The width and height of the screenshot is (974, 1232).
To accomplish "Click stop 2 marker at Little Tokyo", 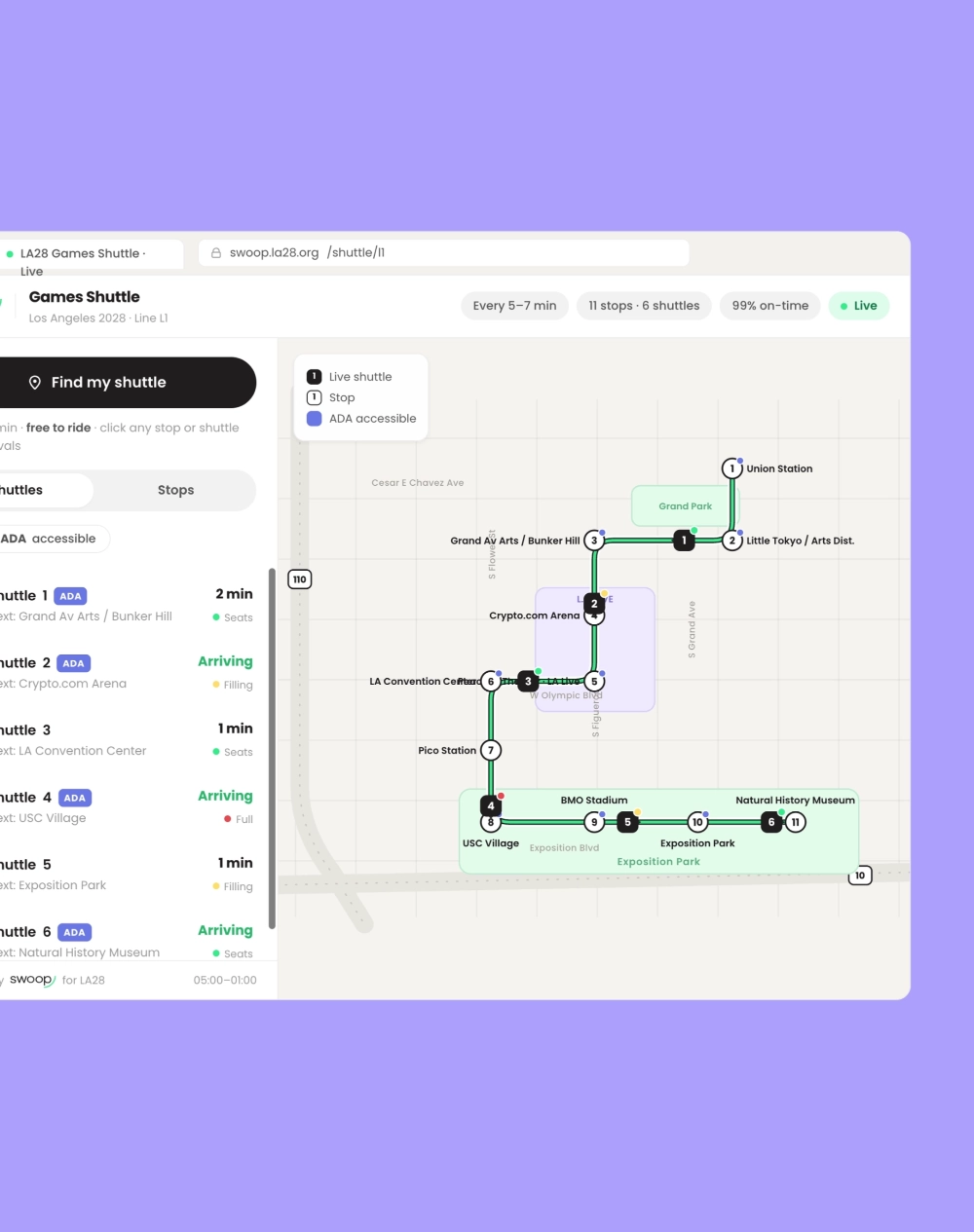I will click(x=732, y=541).
